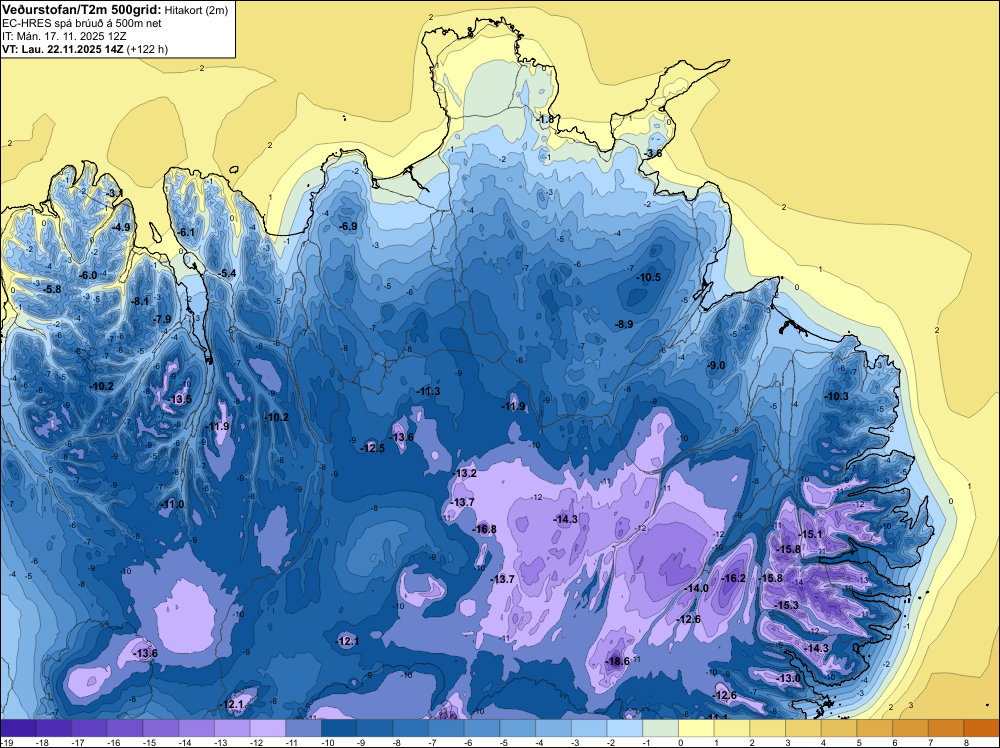Screen dimensions: 1000x748
Task: Click the -8.1 temperature value
Action: 140,302
